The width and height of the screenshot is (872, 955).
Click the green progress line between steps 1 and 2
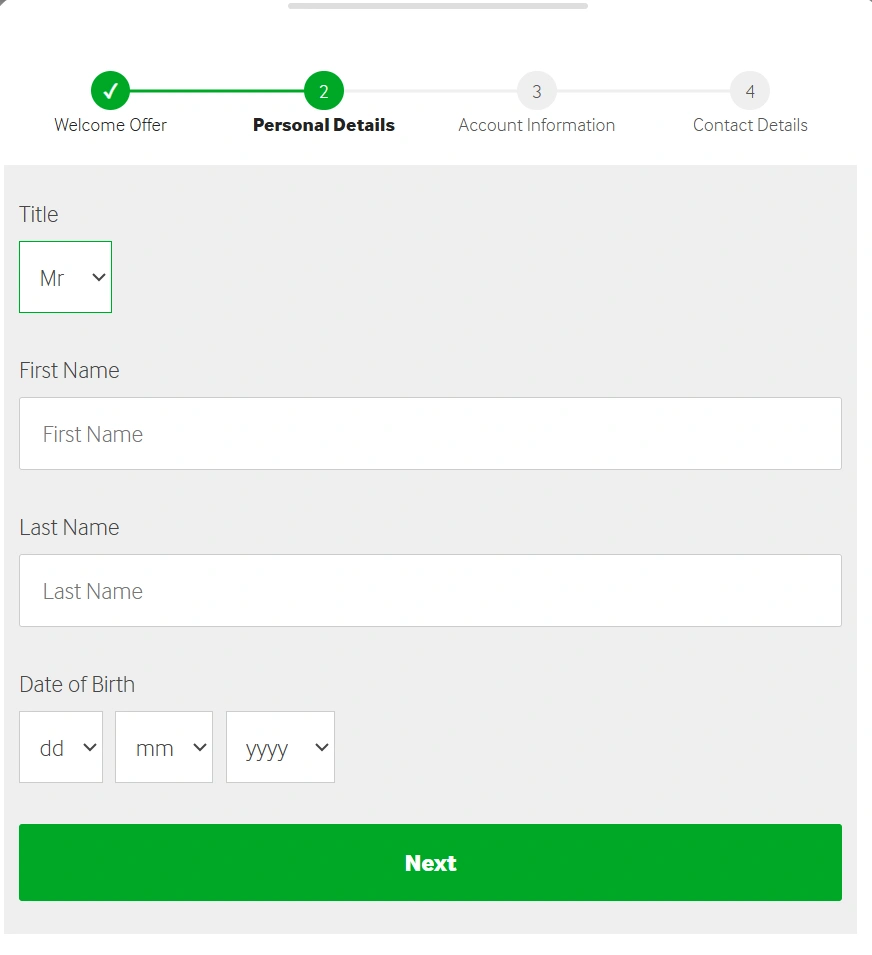tap(215, 90)
